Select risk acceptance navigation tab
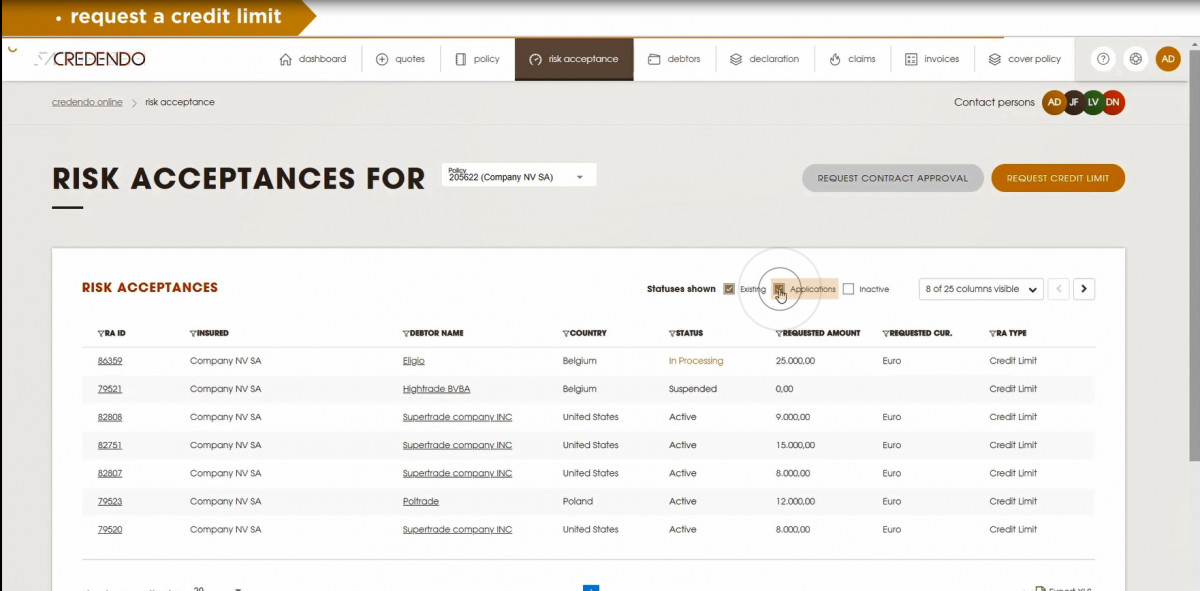Screen dimensions: 1200x591 click(574, 59)
